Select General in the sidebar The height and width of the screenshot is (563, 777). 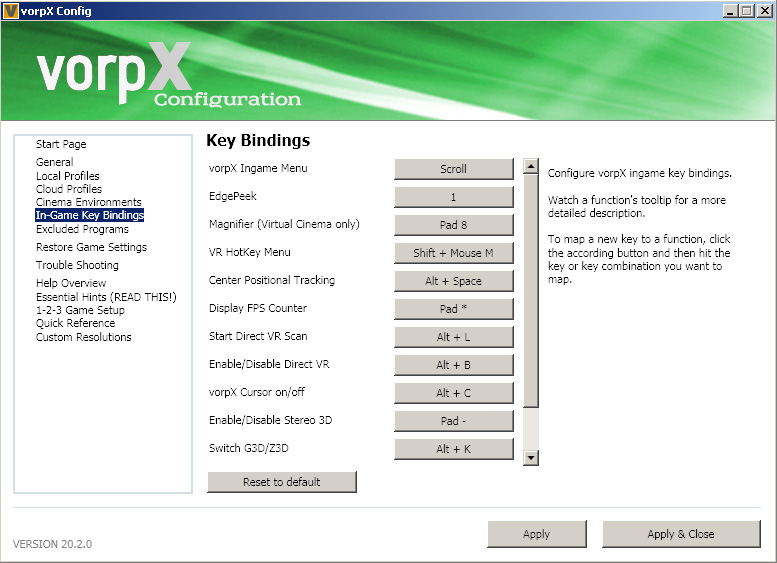(55, 162)
